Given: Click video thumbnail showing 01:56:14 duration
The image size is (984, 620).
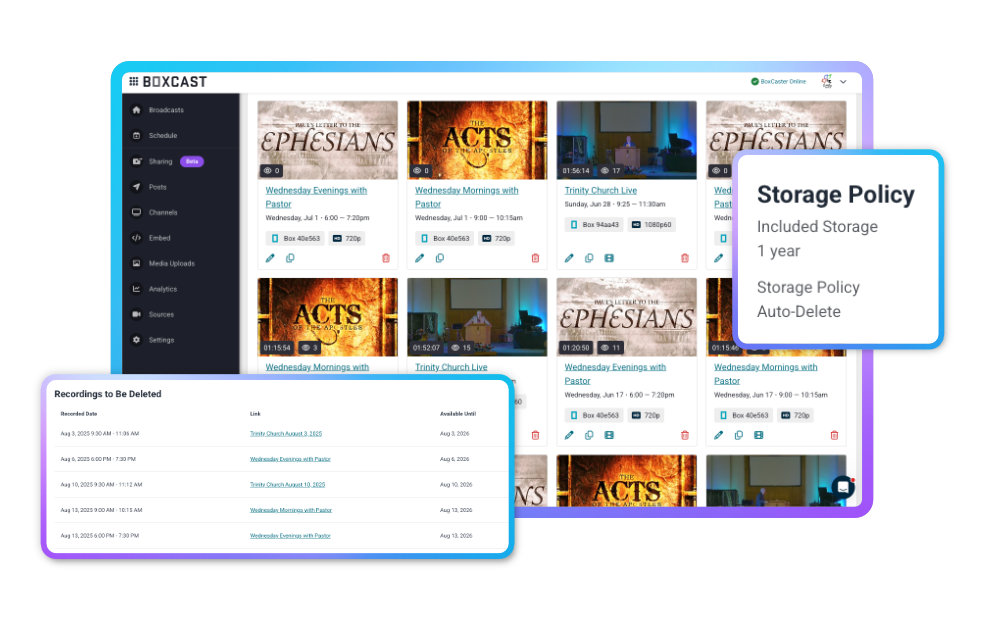Looking at the screenshot, I should [x=626, y=140].
